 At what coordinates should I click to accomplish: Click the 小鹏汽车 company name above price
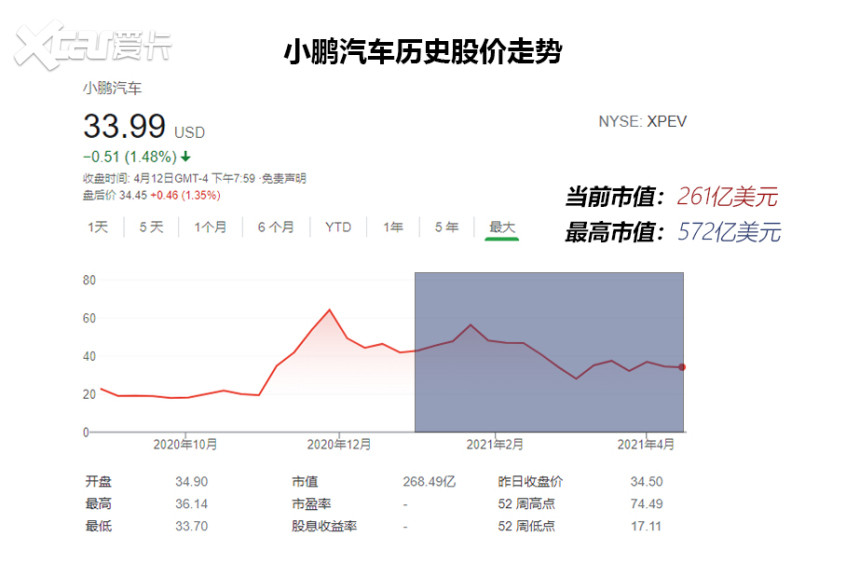[x=112, y=88]
